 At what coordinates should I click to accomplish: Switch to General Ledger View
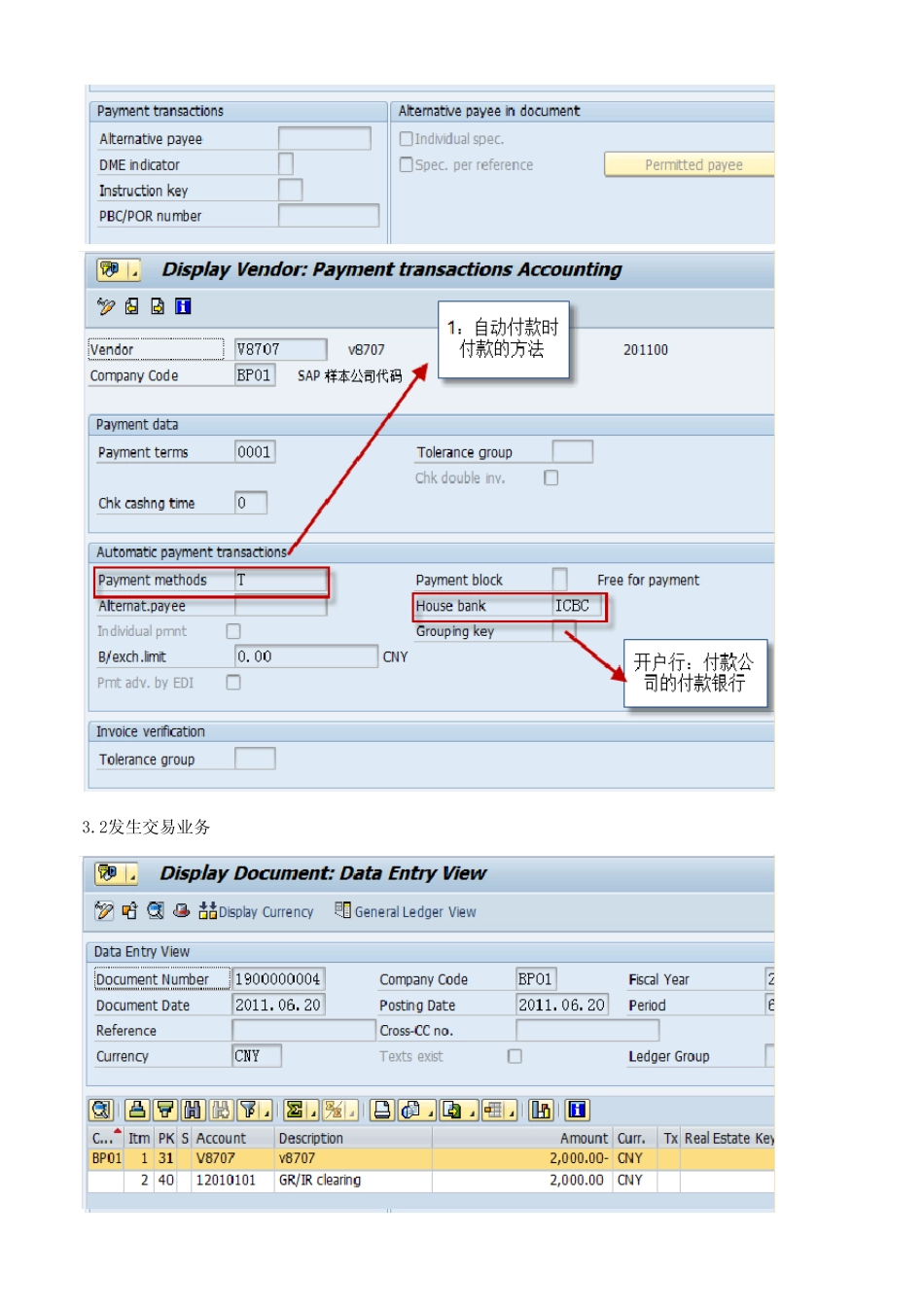tap(406, 911)
